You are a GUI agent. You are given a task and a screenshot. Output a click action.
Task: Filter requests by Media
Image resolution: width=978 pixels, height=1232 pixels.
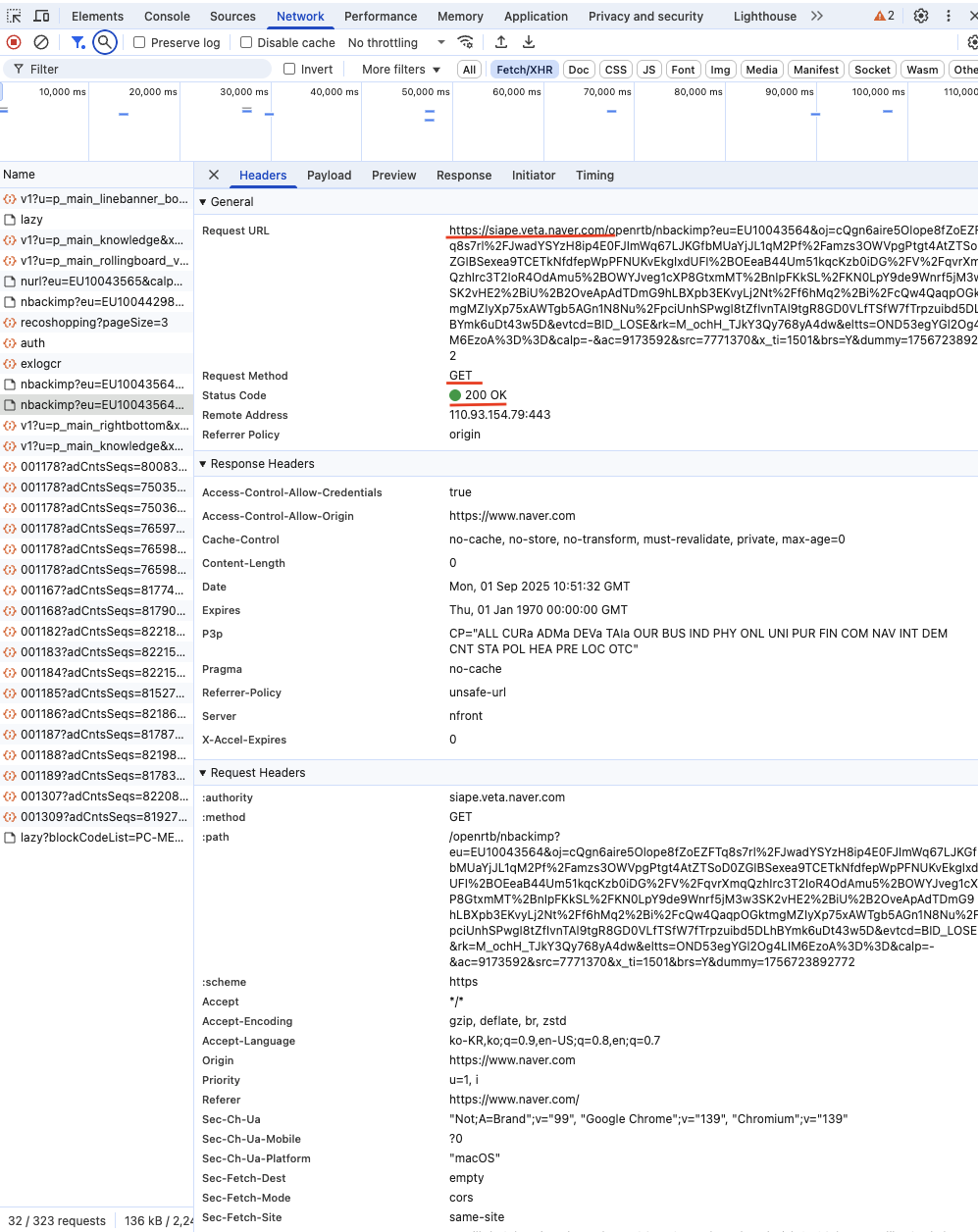(761, 69)
